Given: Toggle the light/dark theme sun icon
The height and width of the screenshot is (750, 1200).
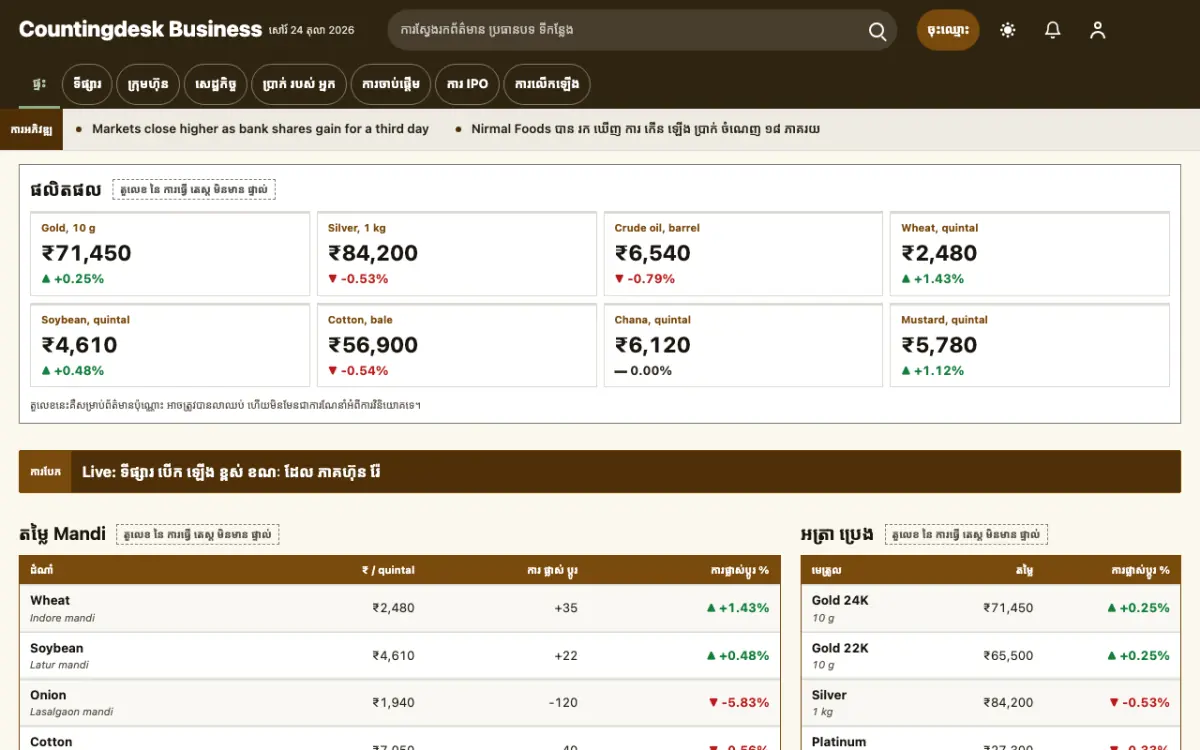Looking at the screenshot, I should pos(1008,30).
